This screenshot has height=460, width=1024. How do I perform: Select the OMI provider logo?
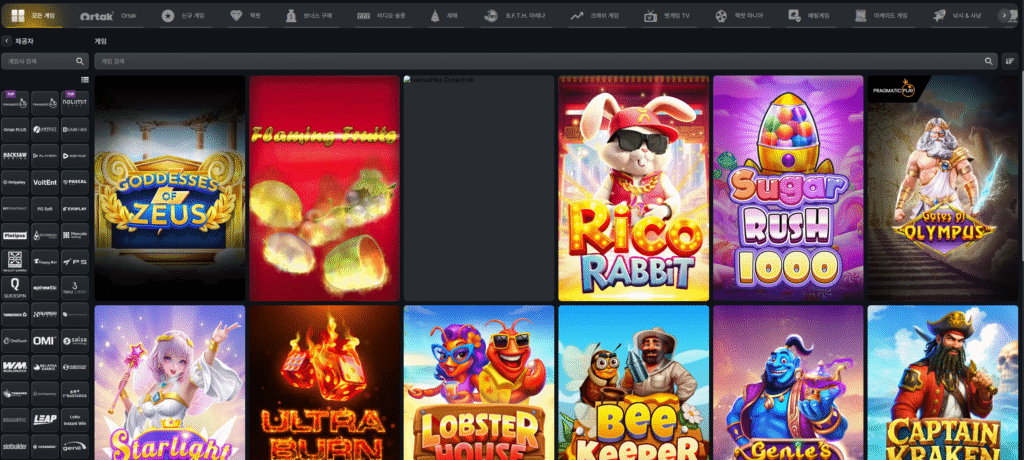point(45,340)
